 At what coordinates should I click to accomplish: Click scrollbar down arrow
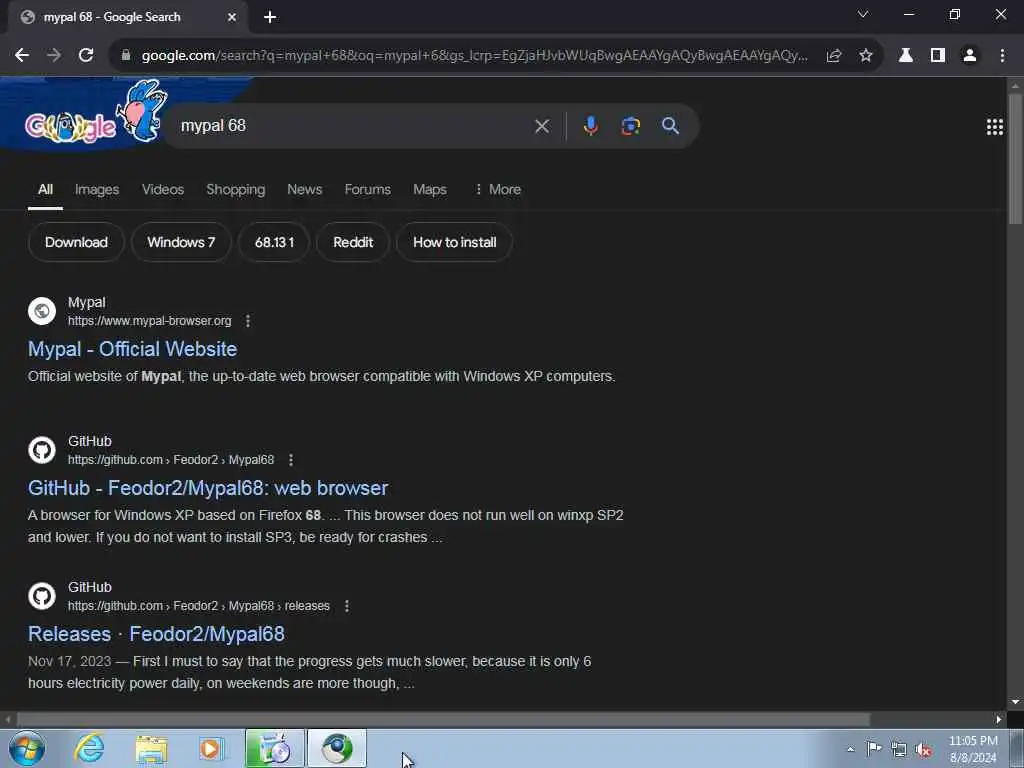[1015, 701]
